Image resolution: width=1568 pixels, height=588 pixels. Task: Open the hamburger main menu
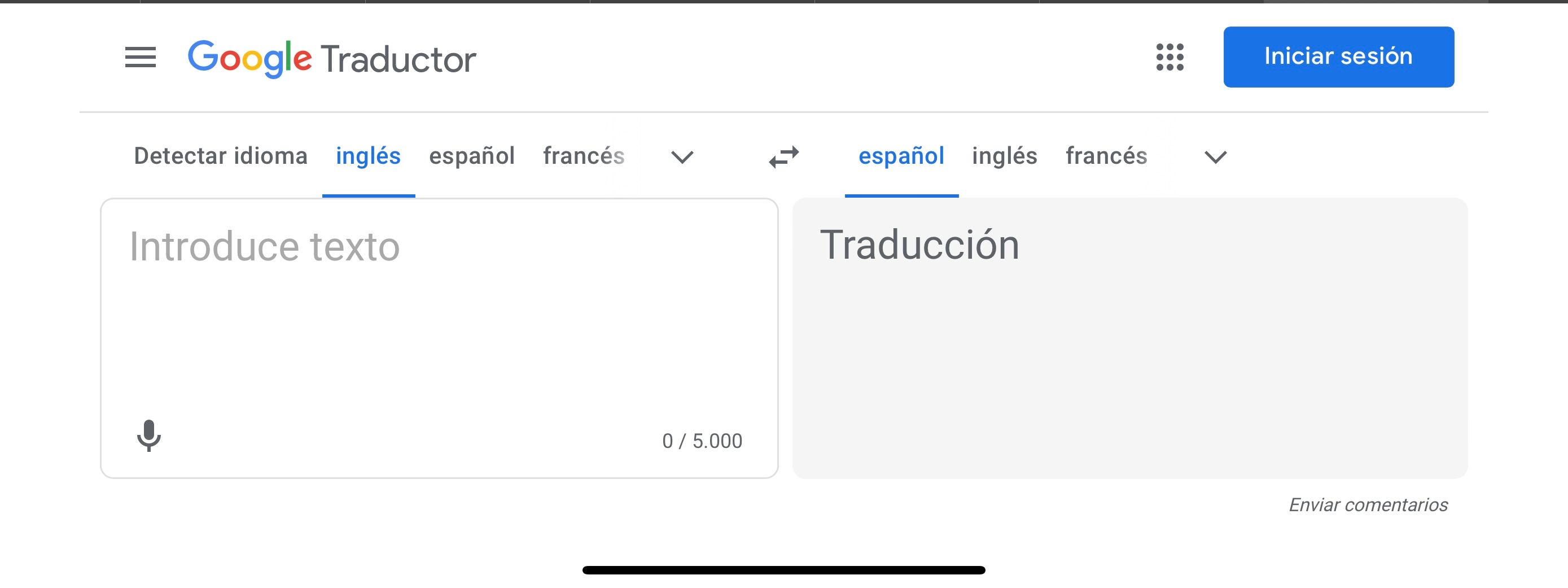click(141, 58)
